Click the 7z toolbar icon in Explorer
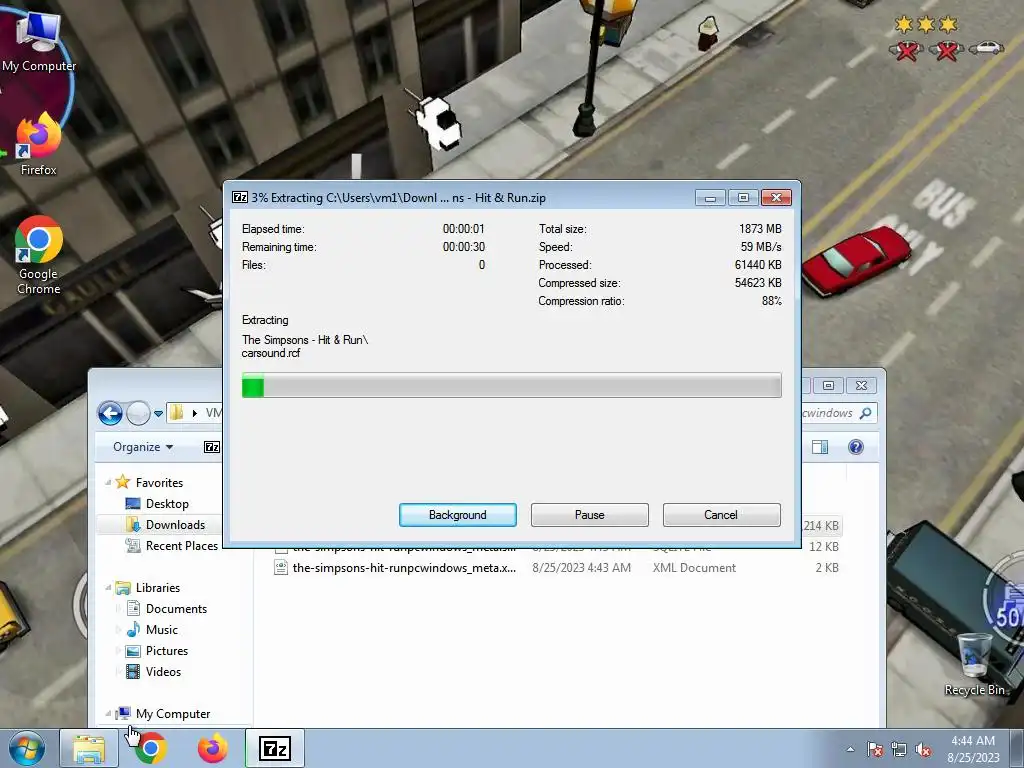The width and height of the screenshot is (1024, 768). (x=212, y=447)
